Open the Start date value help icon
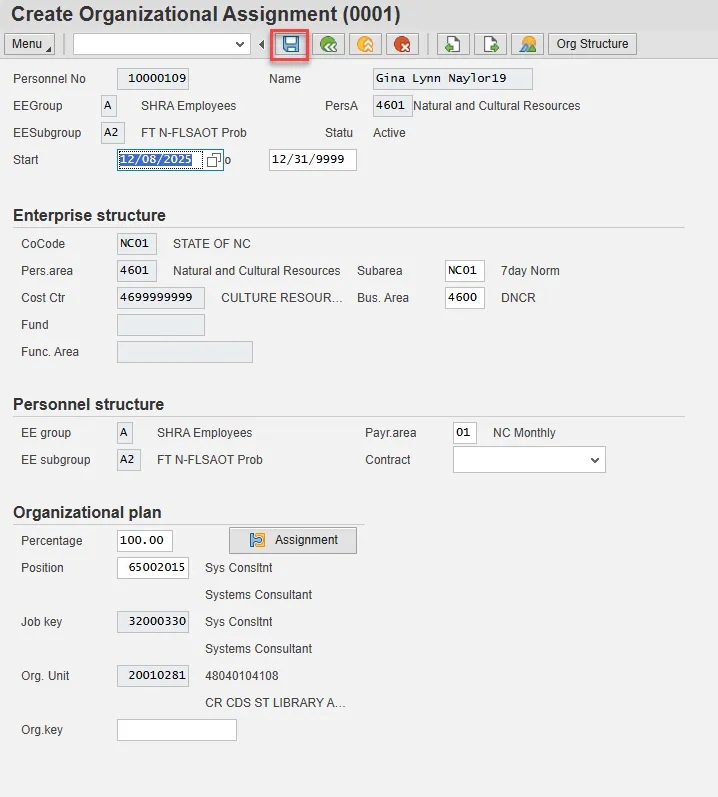 point(214,160)
